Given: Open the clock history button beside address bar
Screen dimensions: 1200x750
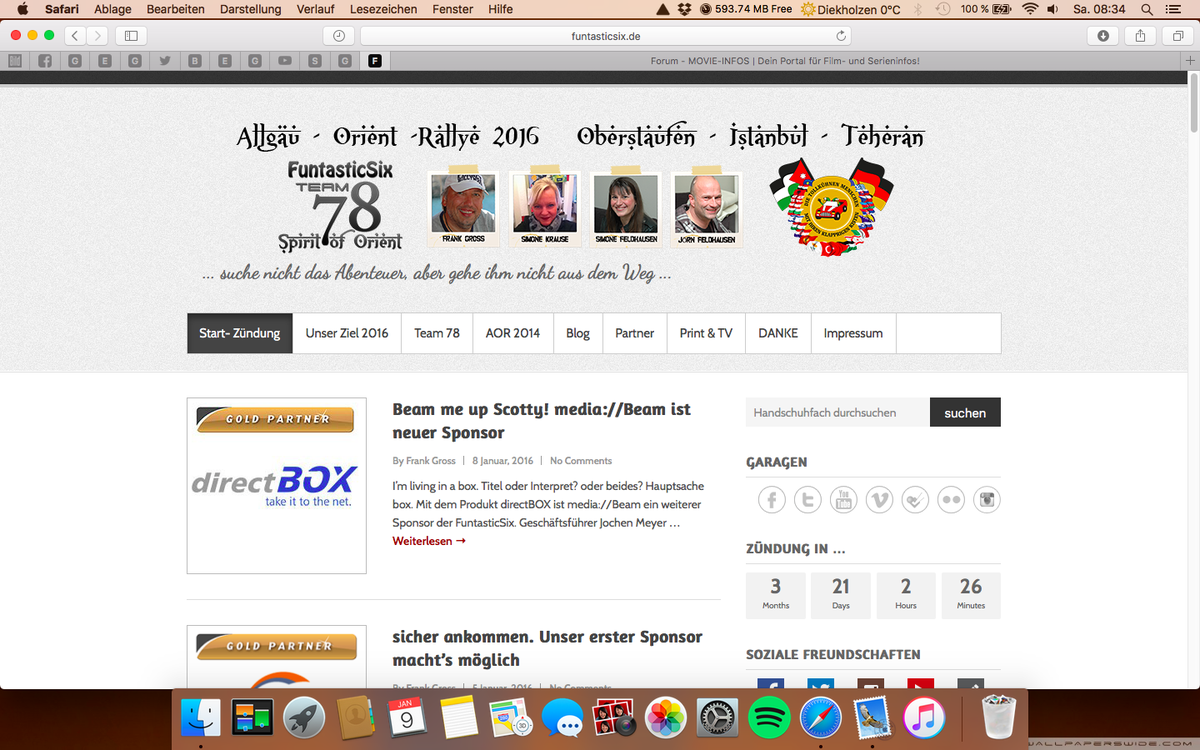Looking at the screenshot, I should (x=339, y=35).
